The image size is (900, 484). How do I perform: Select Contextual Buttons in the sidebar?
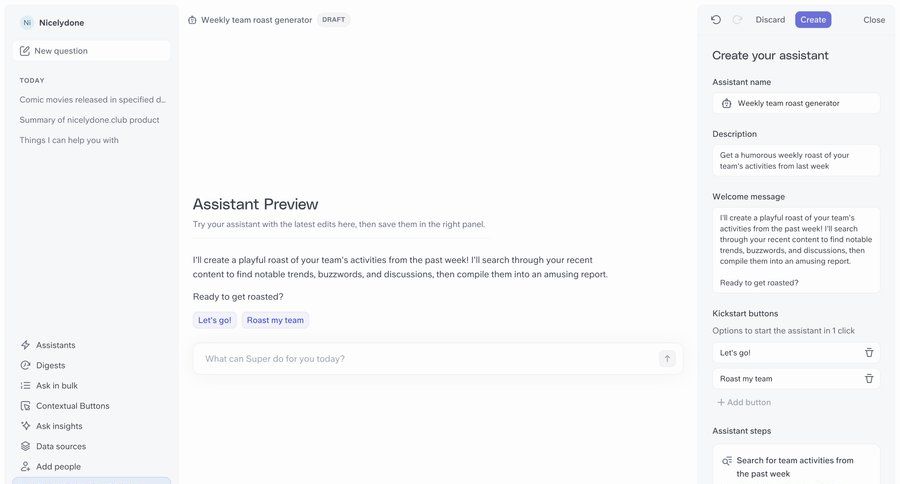[72, 406]
